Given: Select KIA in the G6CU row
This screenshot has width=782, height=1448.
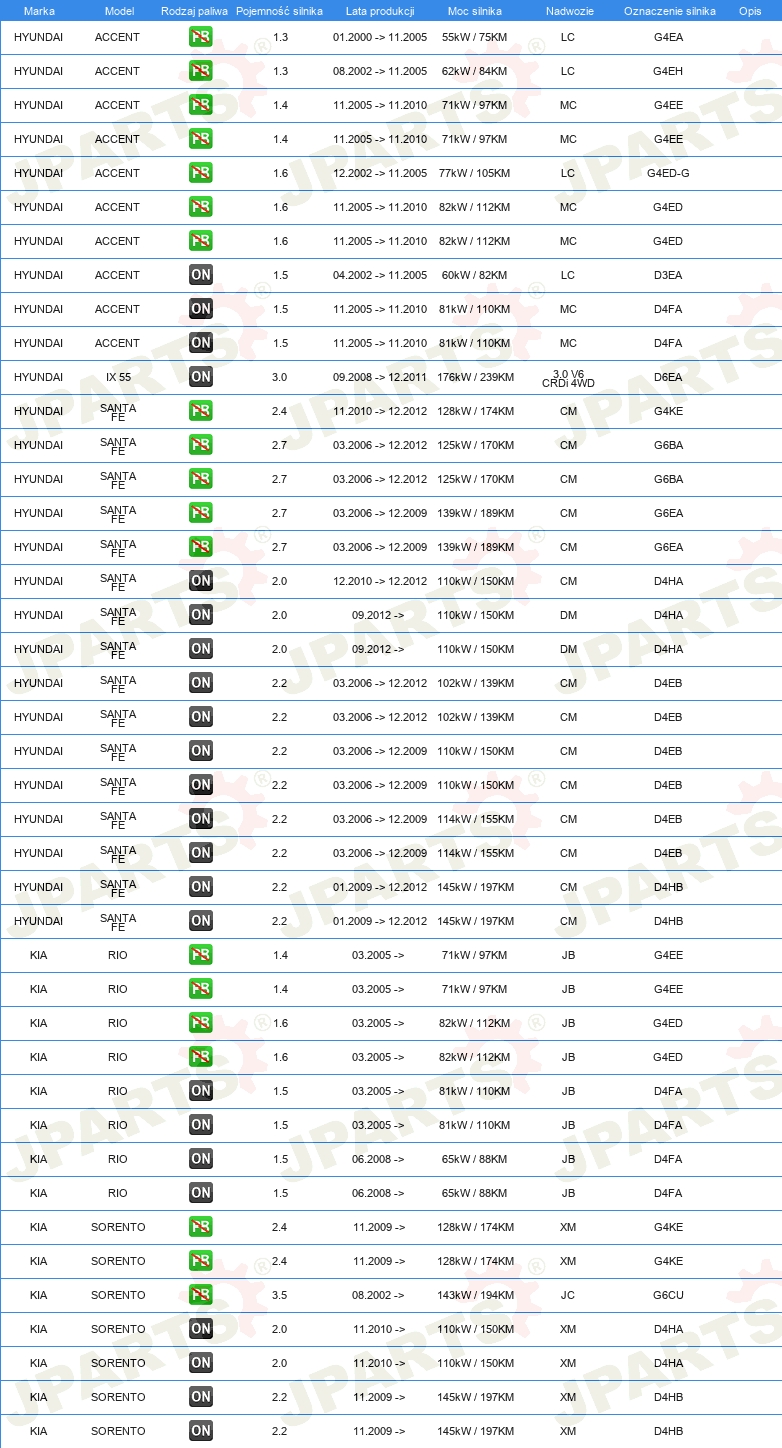Looking at the screenshot, I should (38, 1295).
